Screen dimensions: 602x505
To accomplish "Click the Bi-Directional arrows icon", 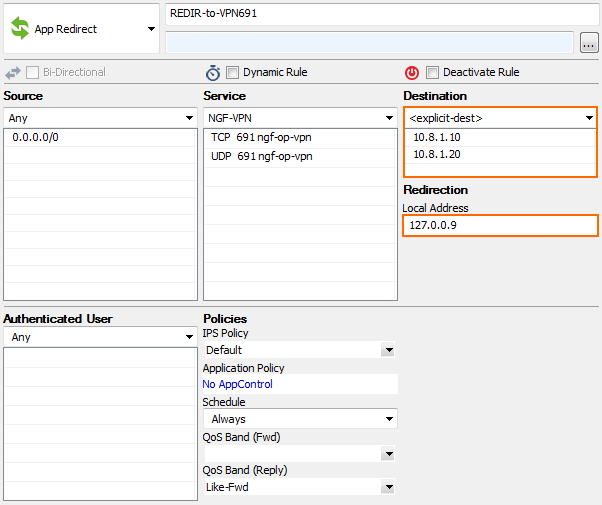I will point(13,73).
